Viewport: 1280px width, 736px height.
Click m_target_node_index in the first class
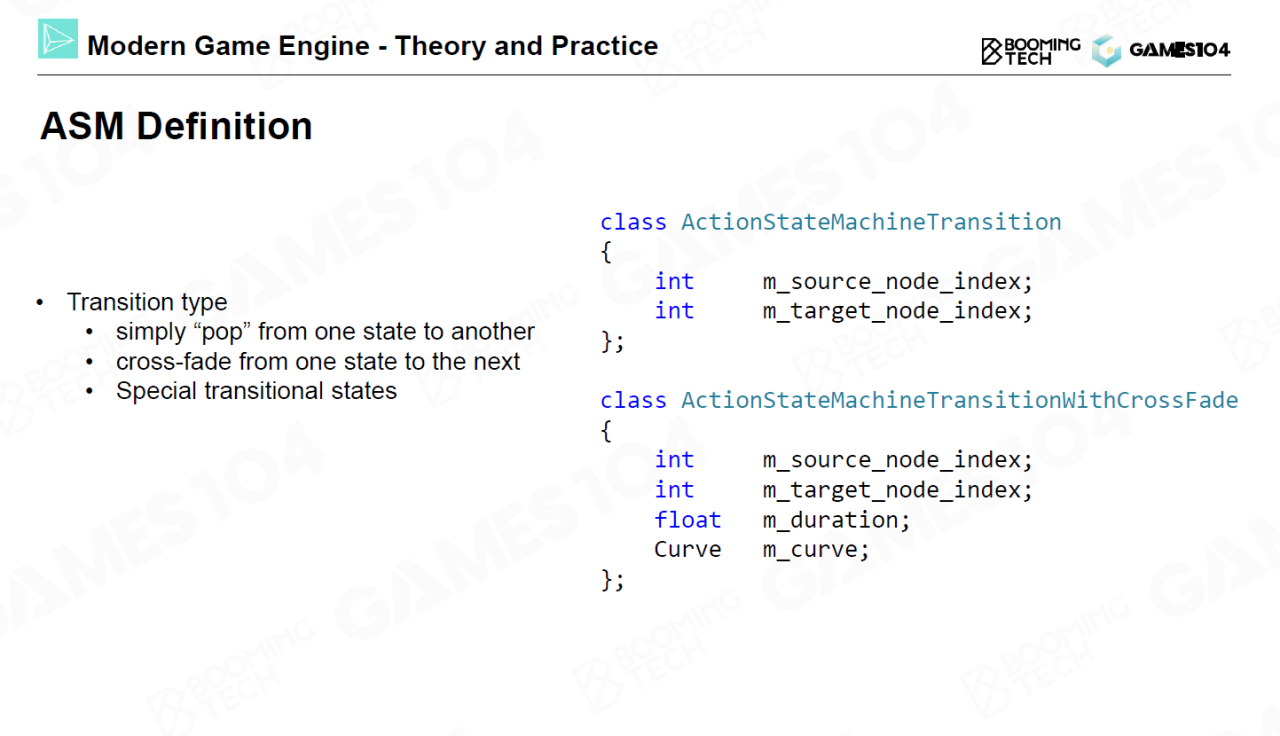tap(897, 311)
